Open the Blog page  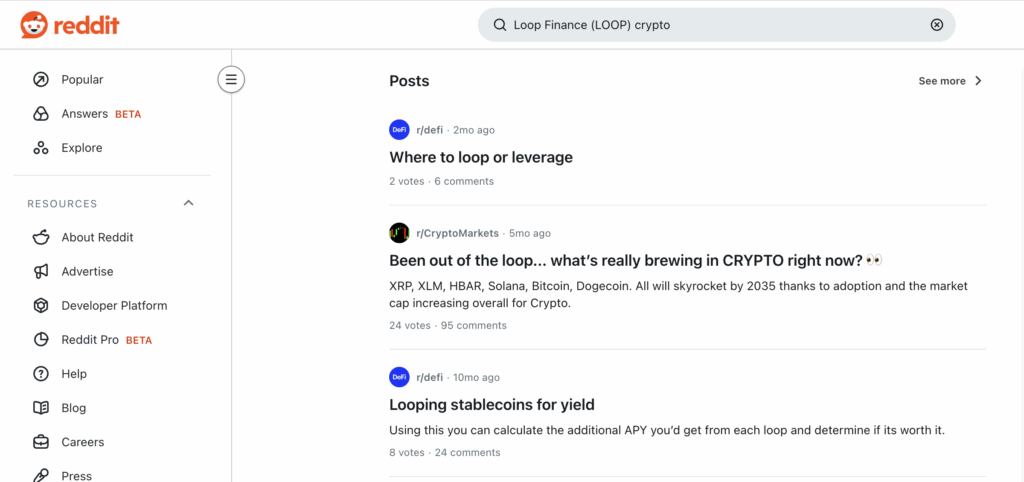tap(74, 408)
